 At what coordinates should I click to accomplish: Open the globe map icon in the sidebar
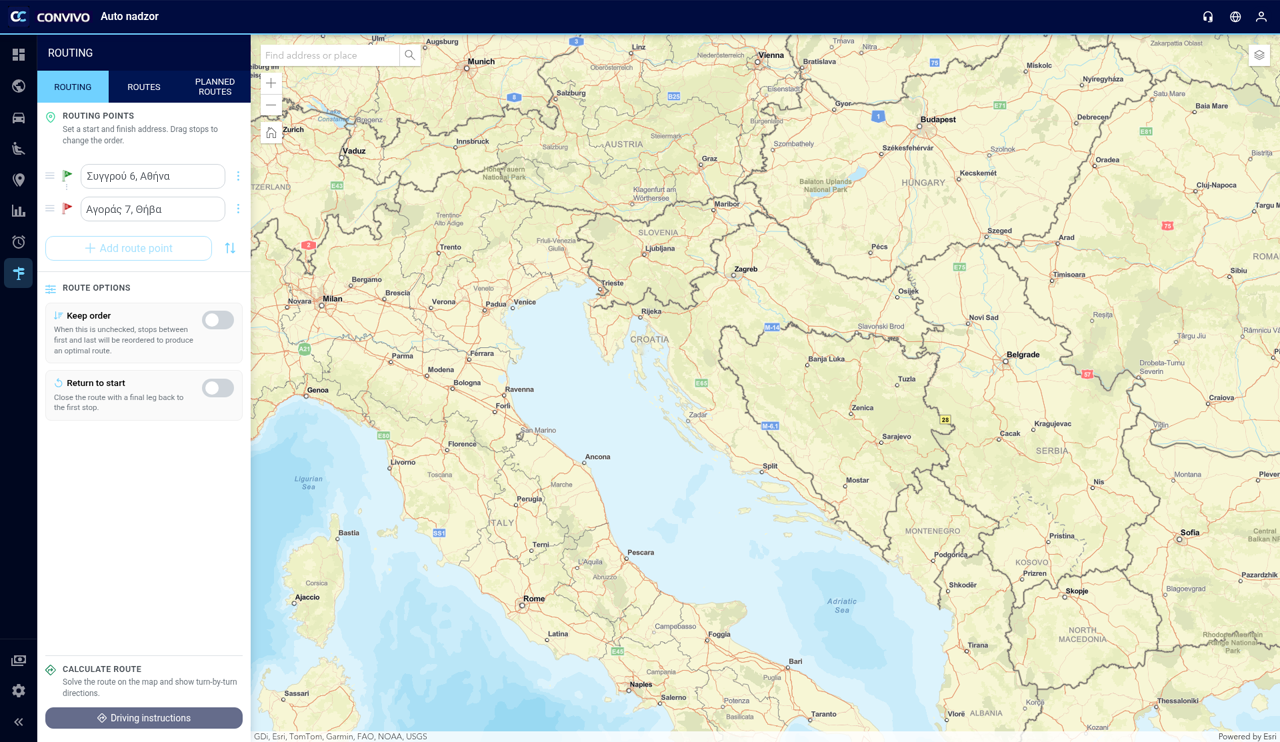pos(18,86)
